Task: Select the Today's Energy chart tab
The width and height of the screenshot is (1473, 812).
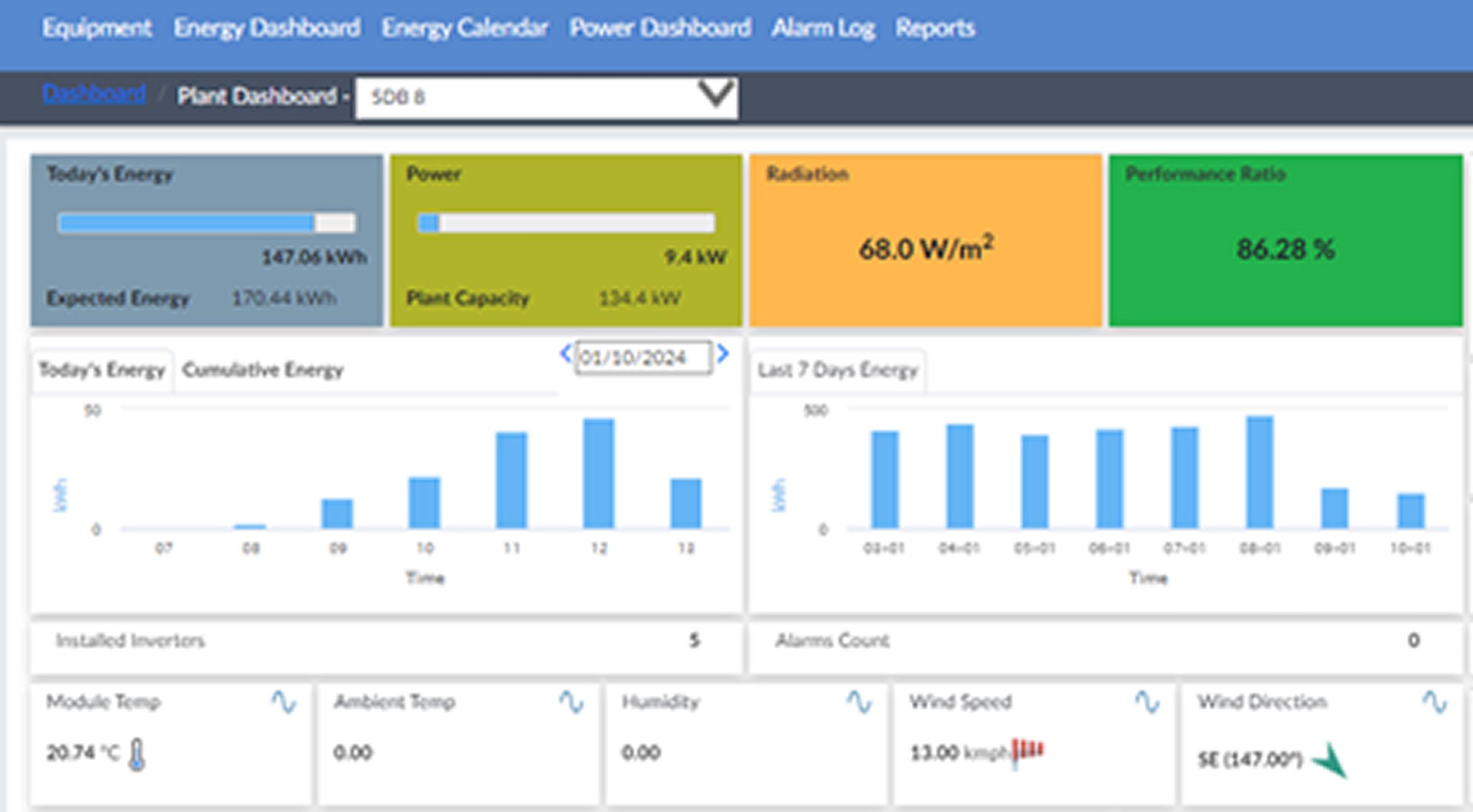Action: pyautogui.click(x=102, y=370)
